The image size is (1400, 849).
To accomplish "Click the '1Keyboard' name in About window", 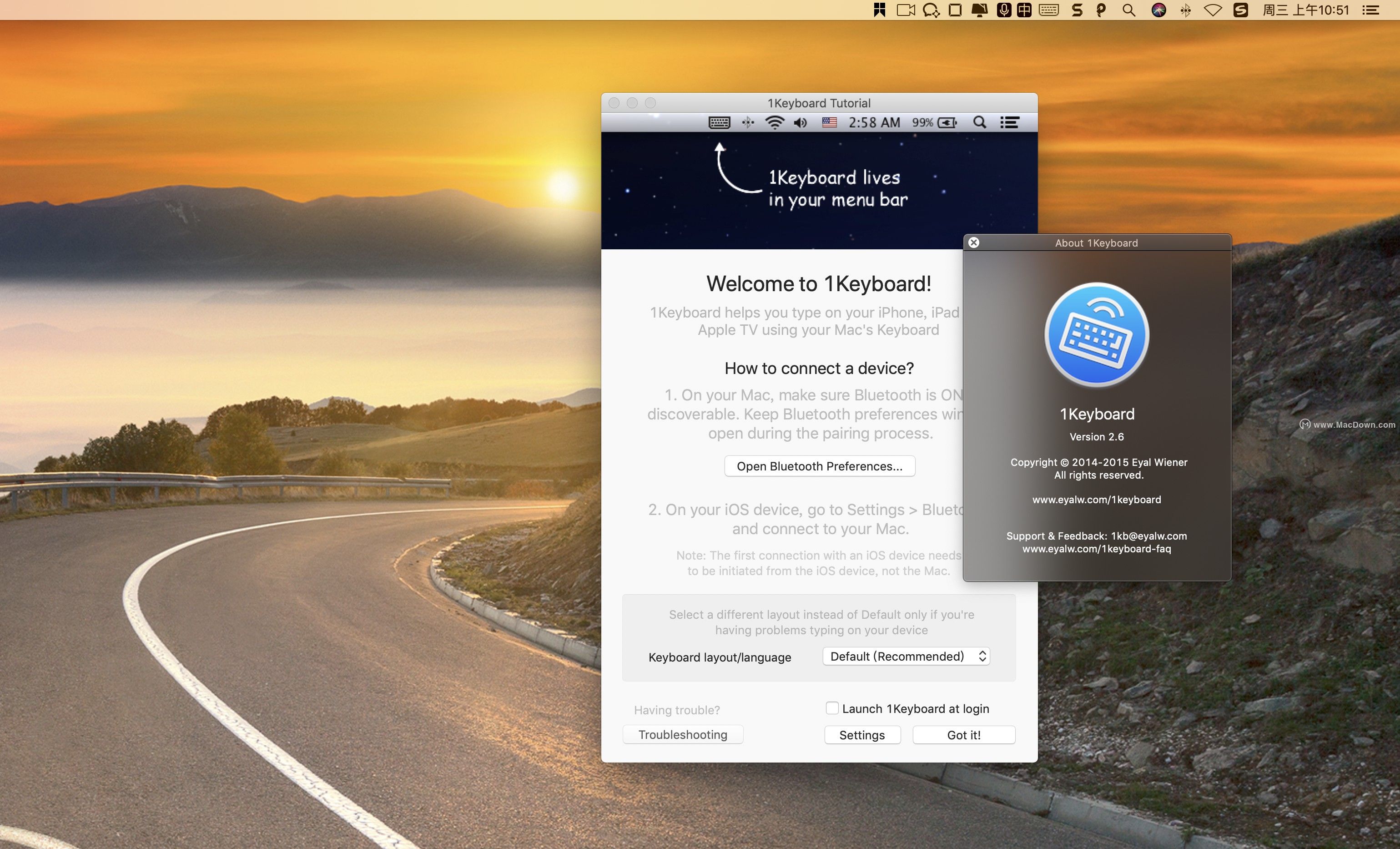I will pyautogui.click(x=1097, y=414).
